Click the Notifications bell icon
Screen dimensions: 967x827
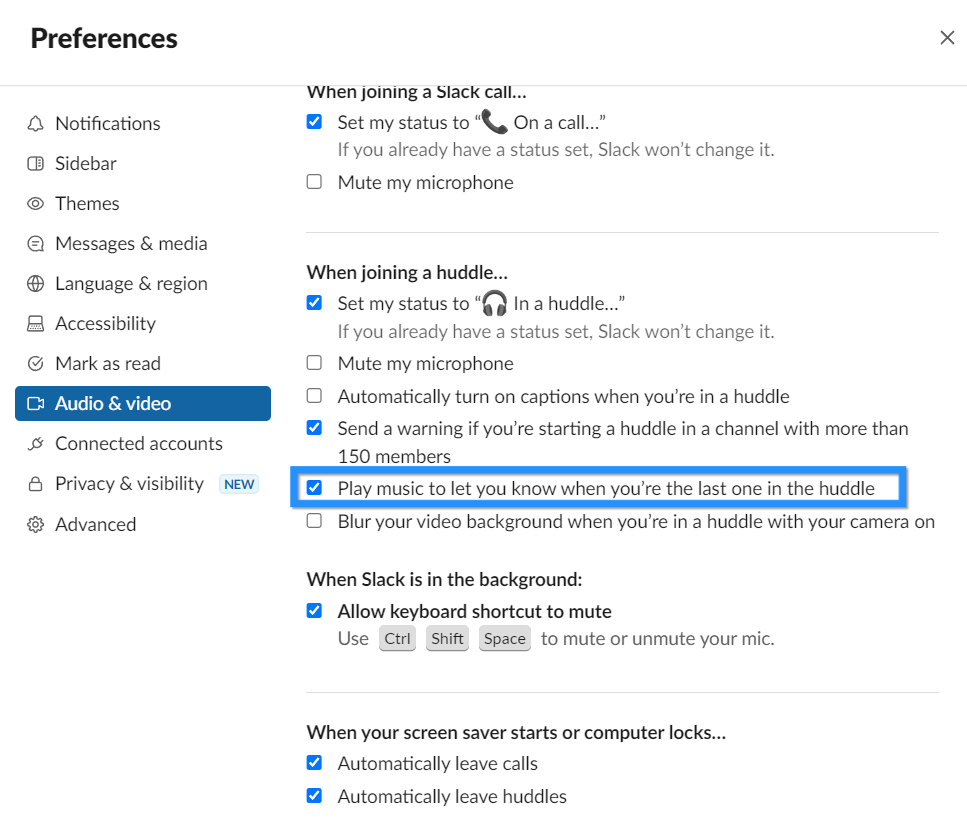click(36, 124)
